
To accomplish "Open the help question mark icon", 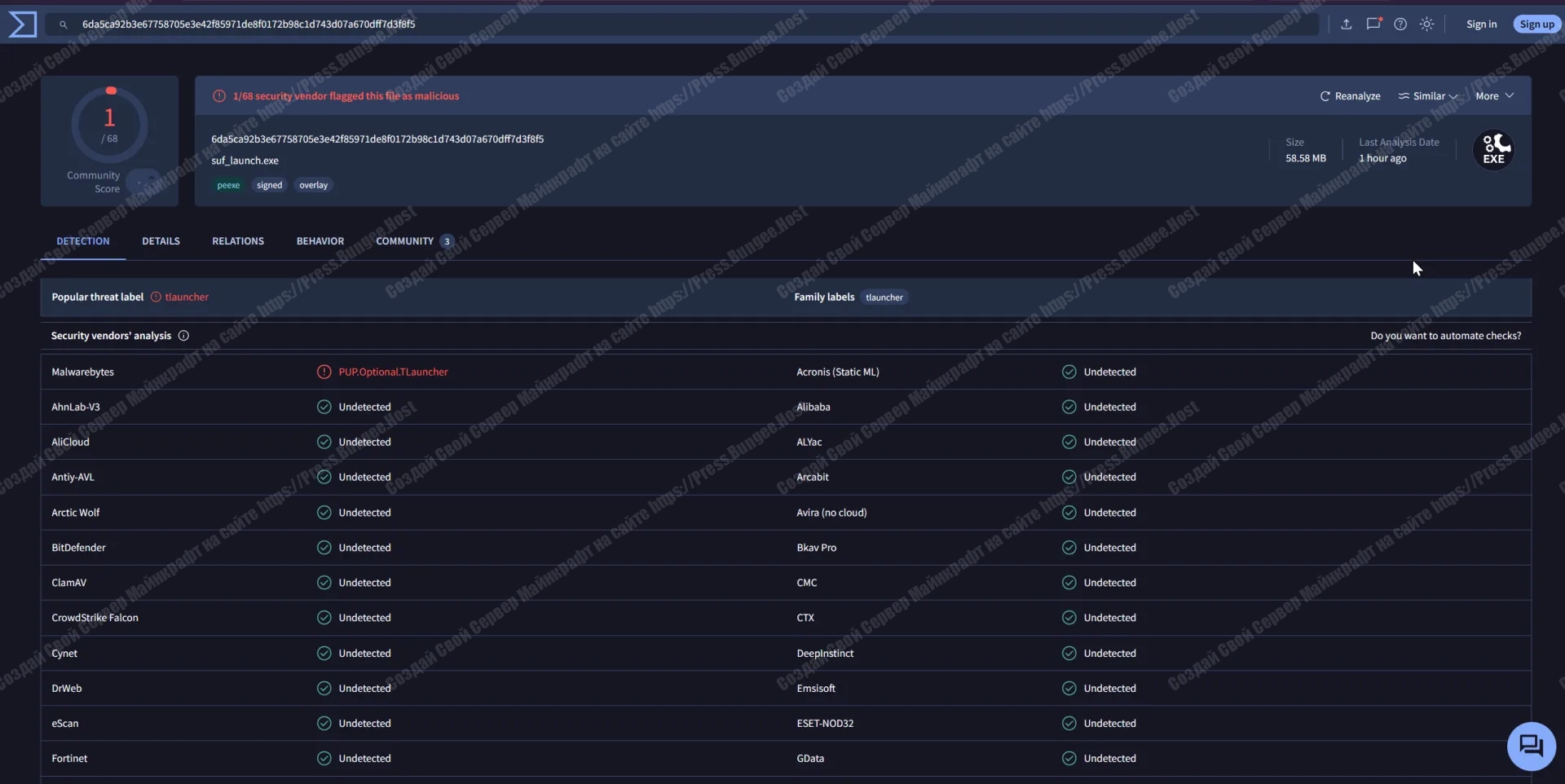I will coord(1400,24).
